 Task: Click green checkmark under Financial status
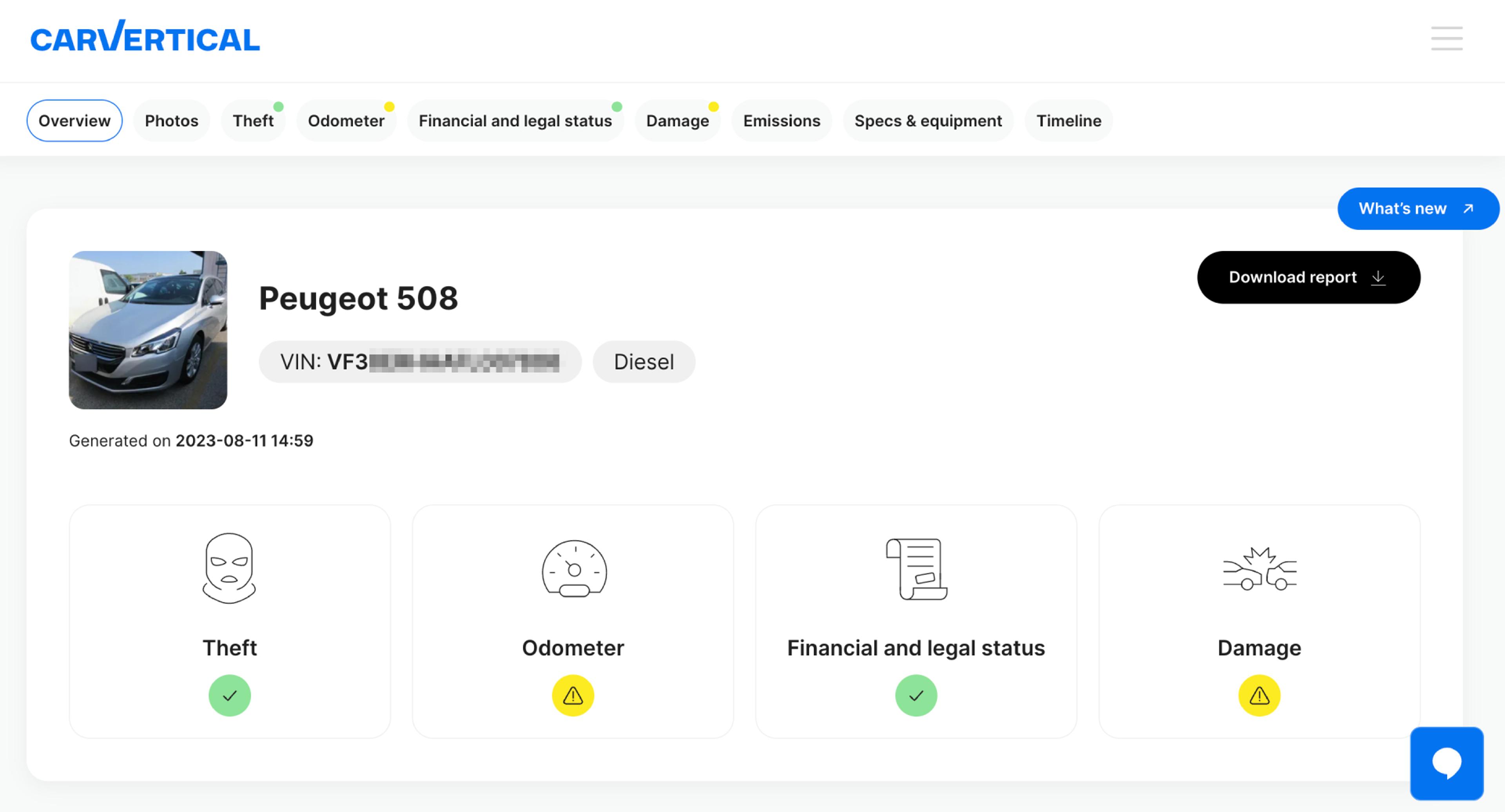[x=916, y=695]
